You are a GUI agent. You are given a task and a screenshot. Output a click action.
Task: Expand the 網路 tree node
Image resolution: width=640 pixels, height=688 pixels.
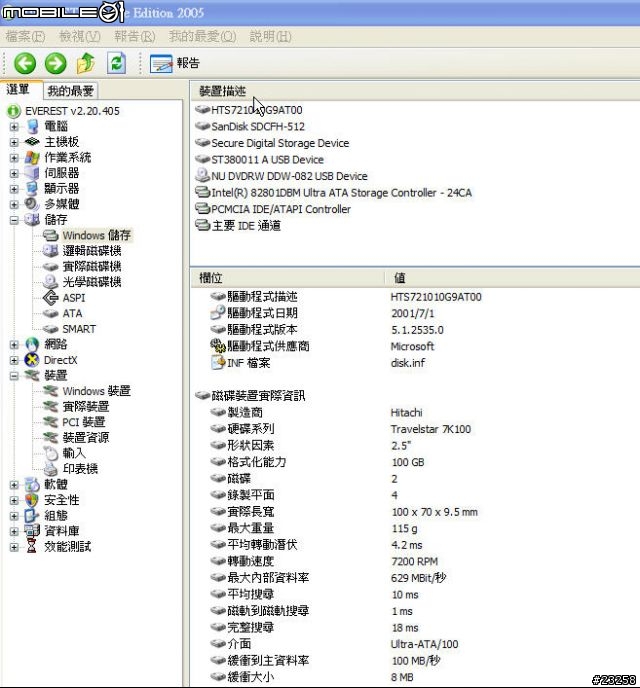14,345
